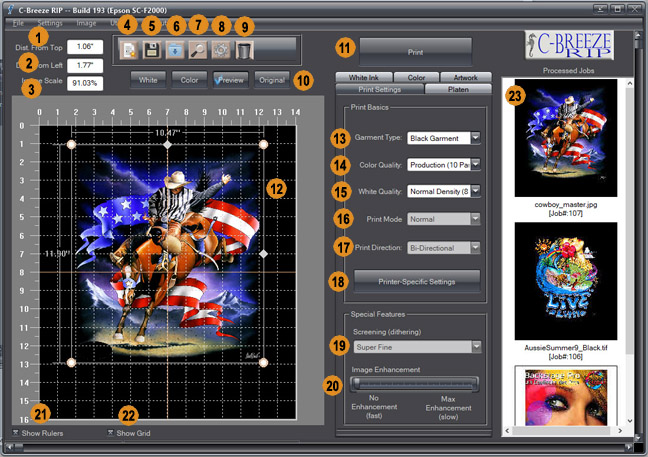The width and height of the screenshot is (648, 457).
Task: Click the "Processed Jobs" heading text
Action: click(x=568, y=71)
